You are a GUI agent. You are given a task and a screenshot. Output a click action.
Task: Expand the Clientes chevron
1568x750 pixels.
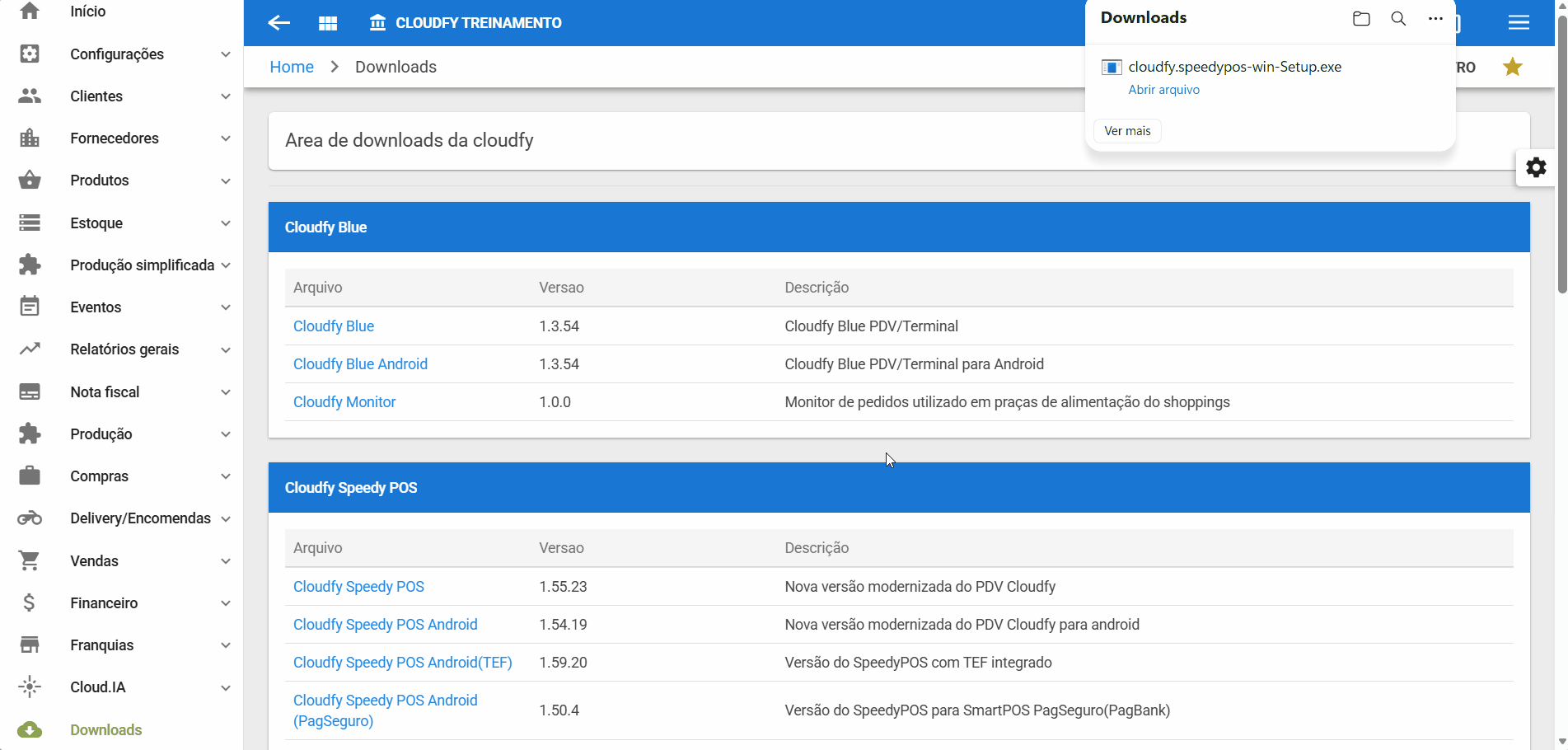click(x=226, y=96)
